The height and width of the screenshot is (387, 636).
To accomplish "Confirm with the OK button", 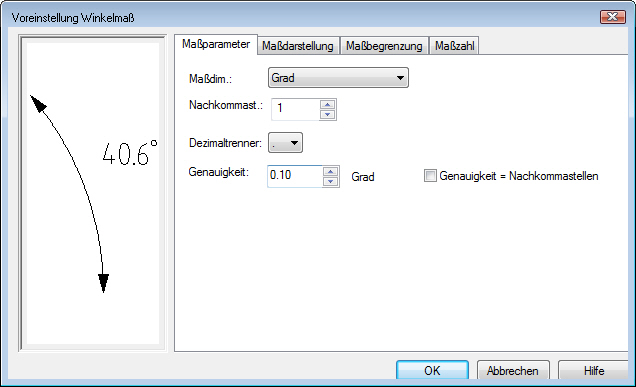I will 432,370.
